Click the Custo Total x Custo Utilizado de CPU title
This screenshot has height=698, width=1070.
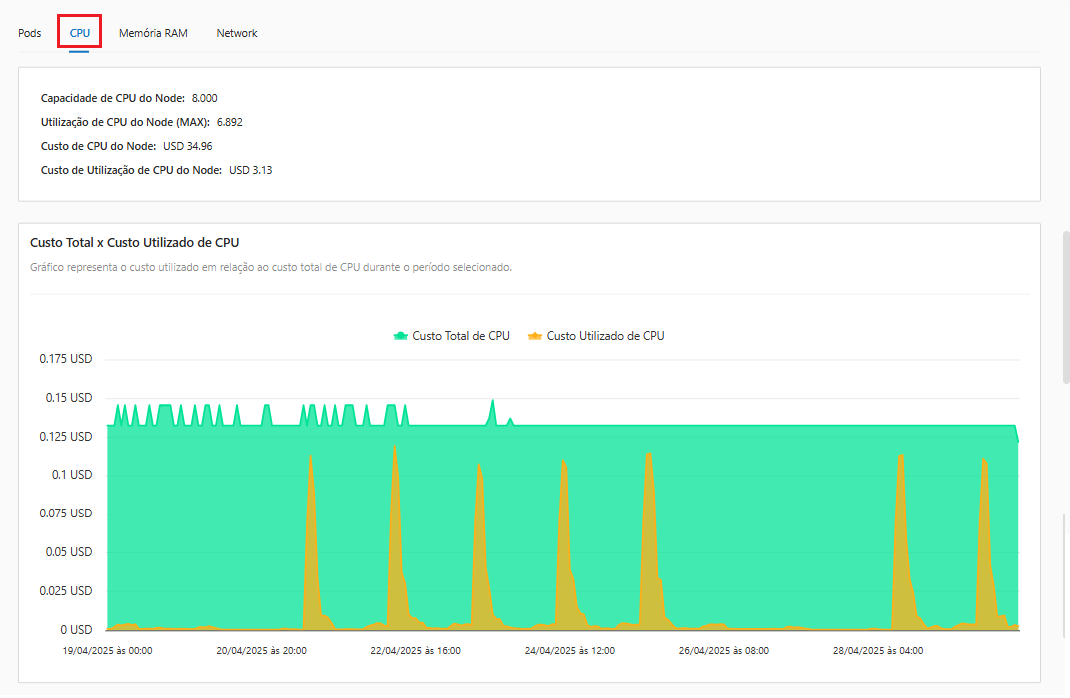[134, 242]
